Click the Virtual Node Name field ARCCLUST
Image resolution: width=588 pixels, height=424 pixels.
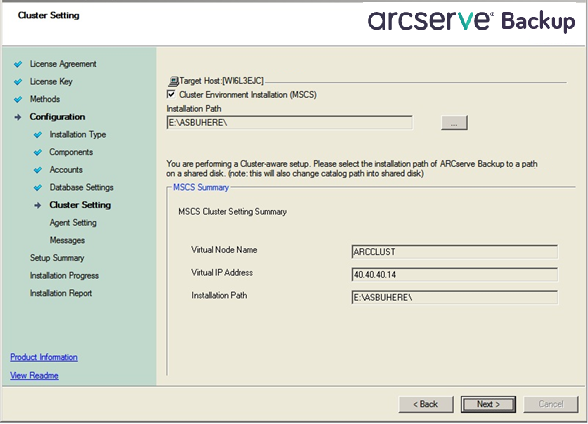click(454, 252)
